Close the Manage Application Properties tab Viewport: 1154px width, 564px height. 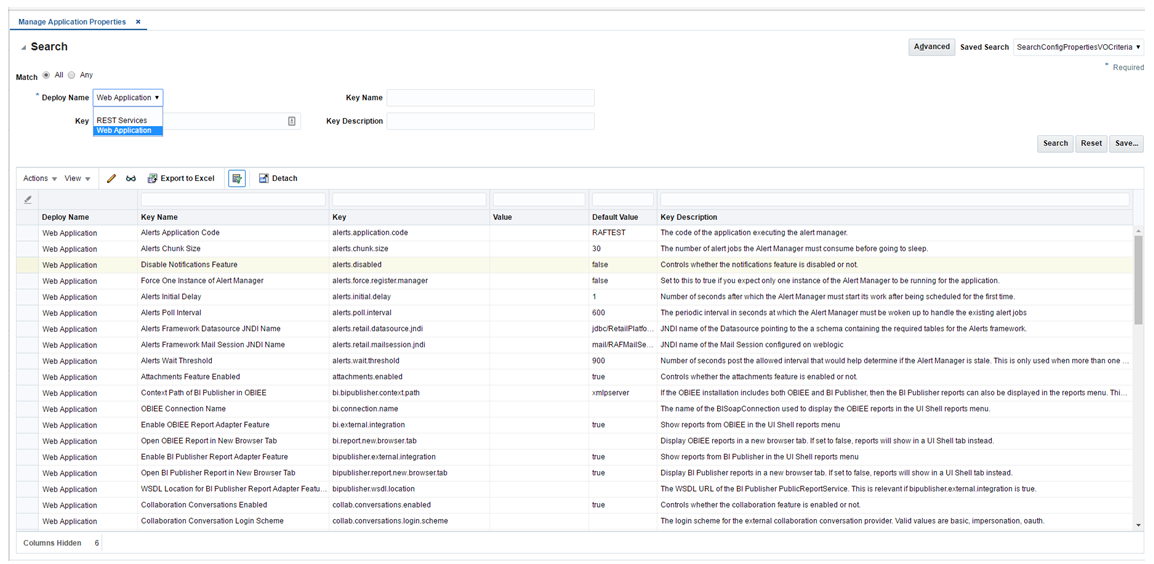point(138,22)
